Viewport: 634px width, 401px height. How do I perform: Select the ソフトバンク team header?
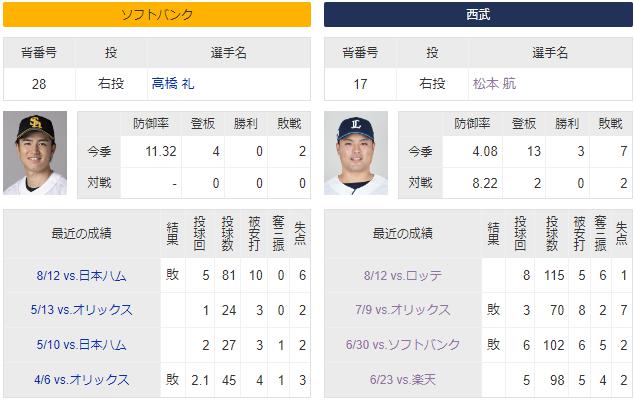click(x=157, y=15)
